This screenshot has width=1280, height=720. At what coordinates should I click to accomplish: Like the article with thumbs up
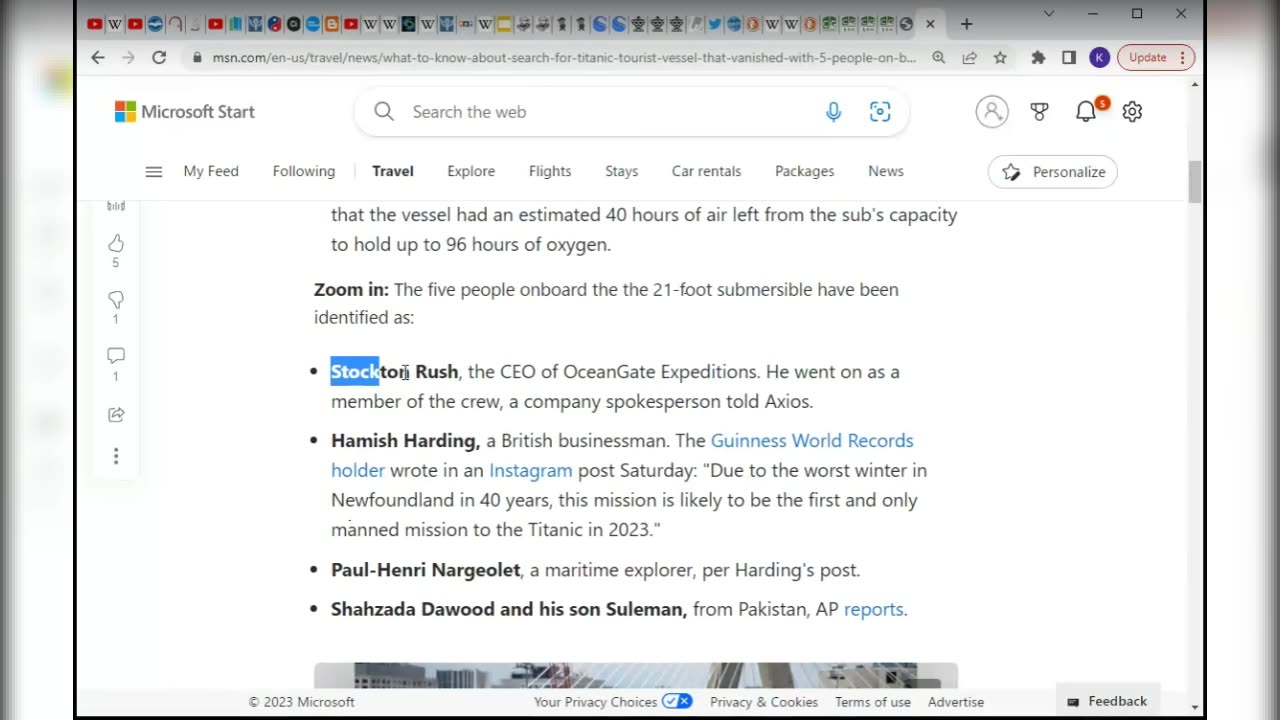click(x=116, y=243)
